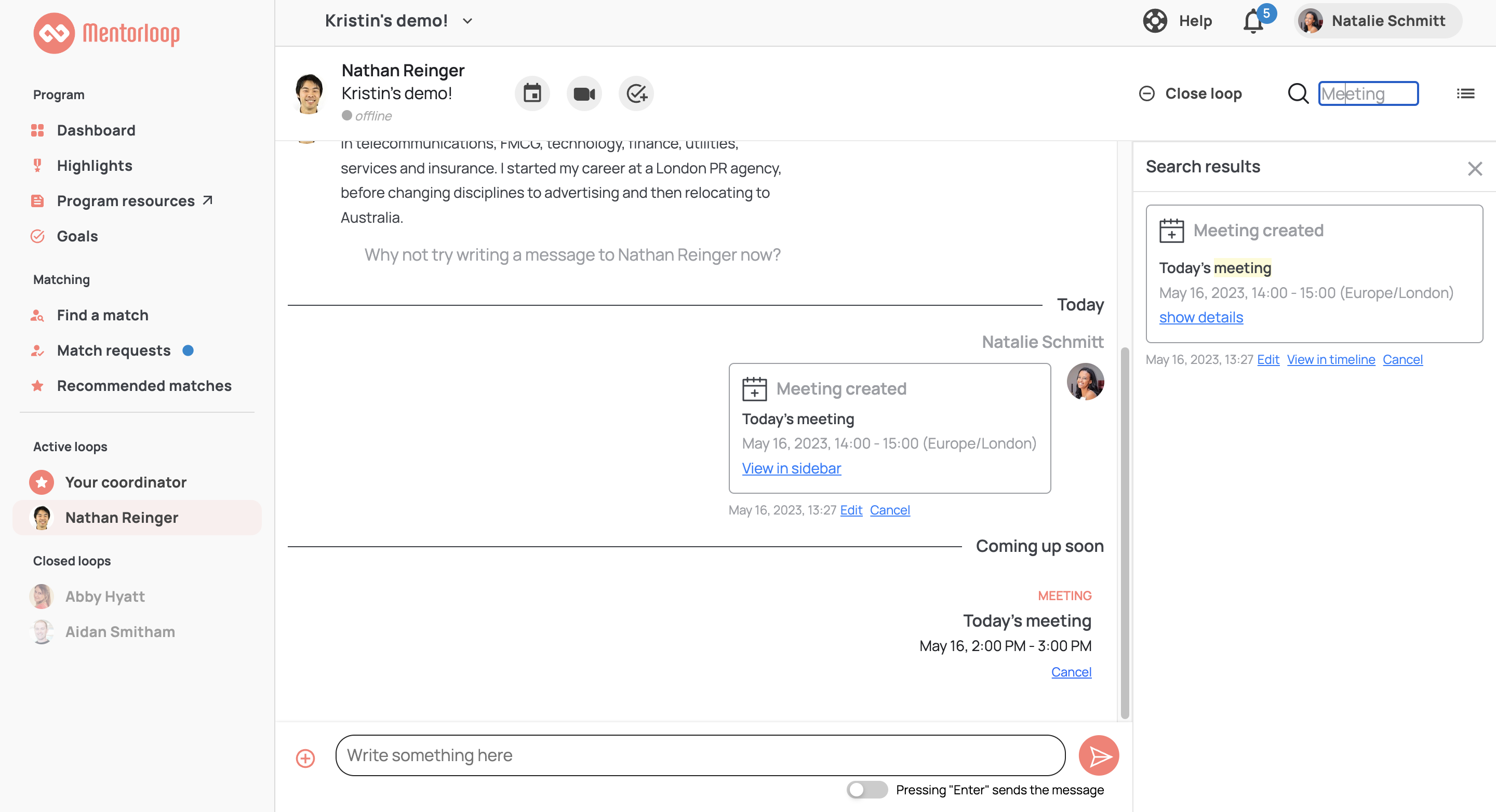
Task: Click the Mentorloop logo
Action: click(106, 33)
